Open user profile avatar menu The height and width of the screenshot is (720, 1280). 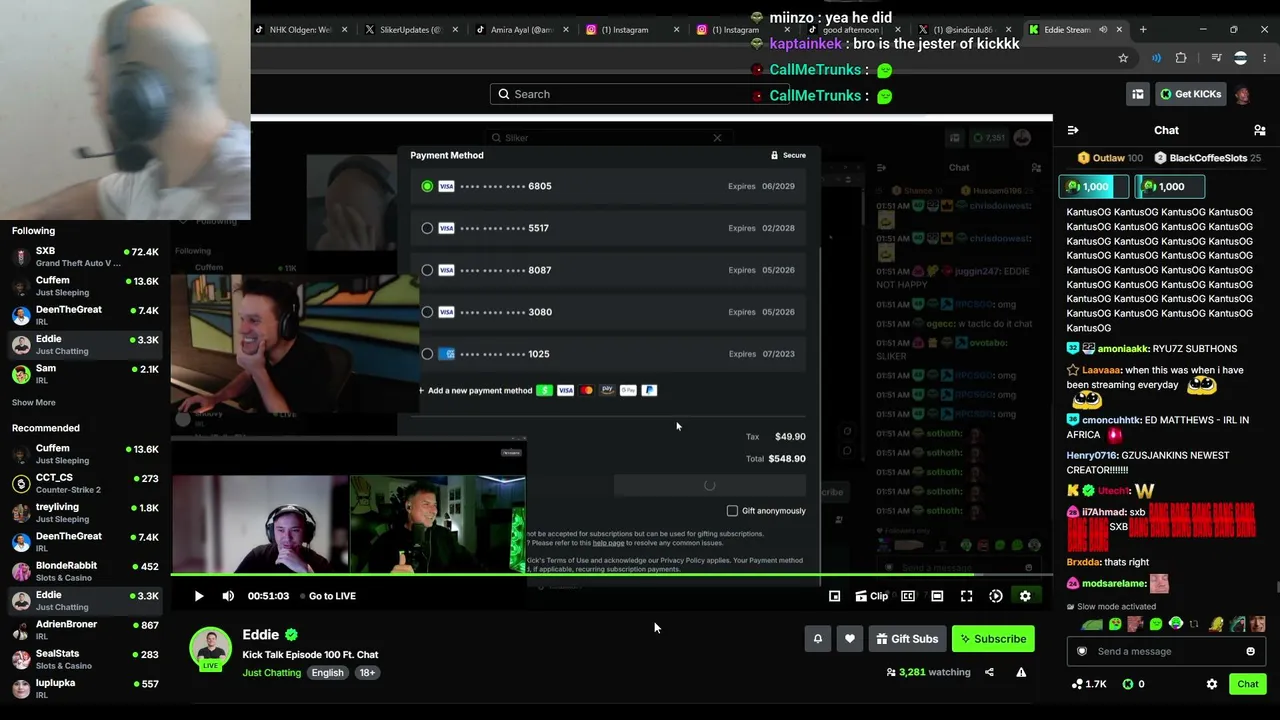(x=1243, y=95)
